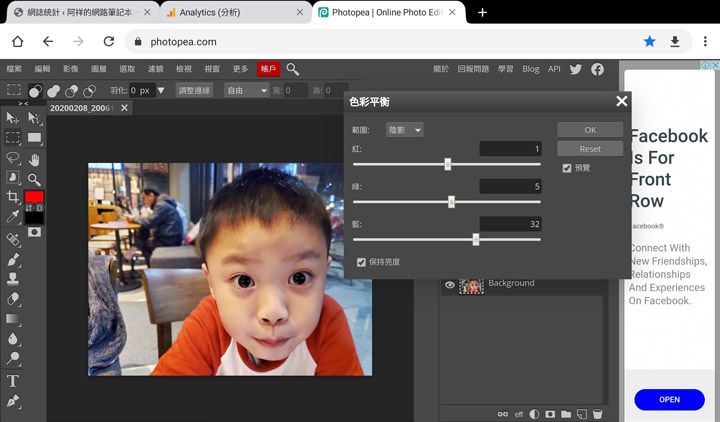
Task: Hide the Background layer with eye icon
Action: [450, 285]
